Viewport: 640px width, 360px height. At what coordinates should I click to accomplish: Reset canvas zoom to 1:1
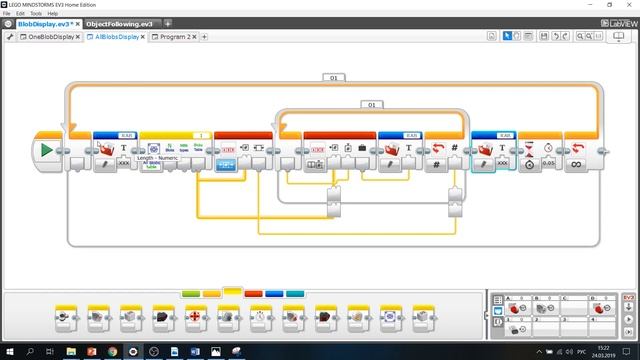(x=598, y=36)
